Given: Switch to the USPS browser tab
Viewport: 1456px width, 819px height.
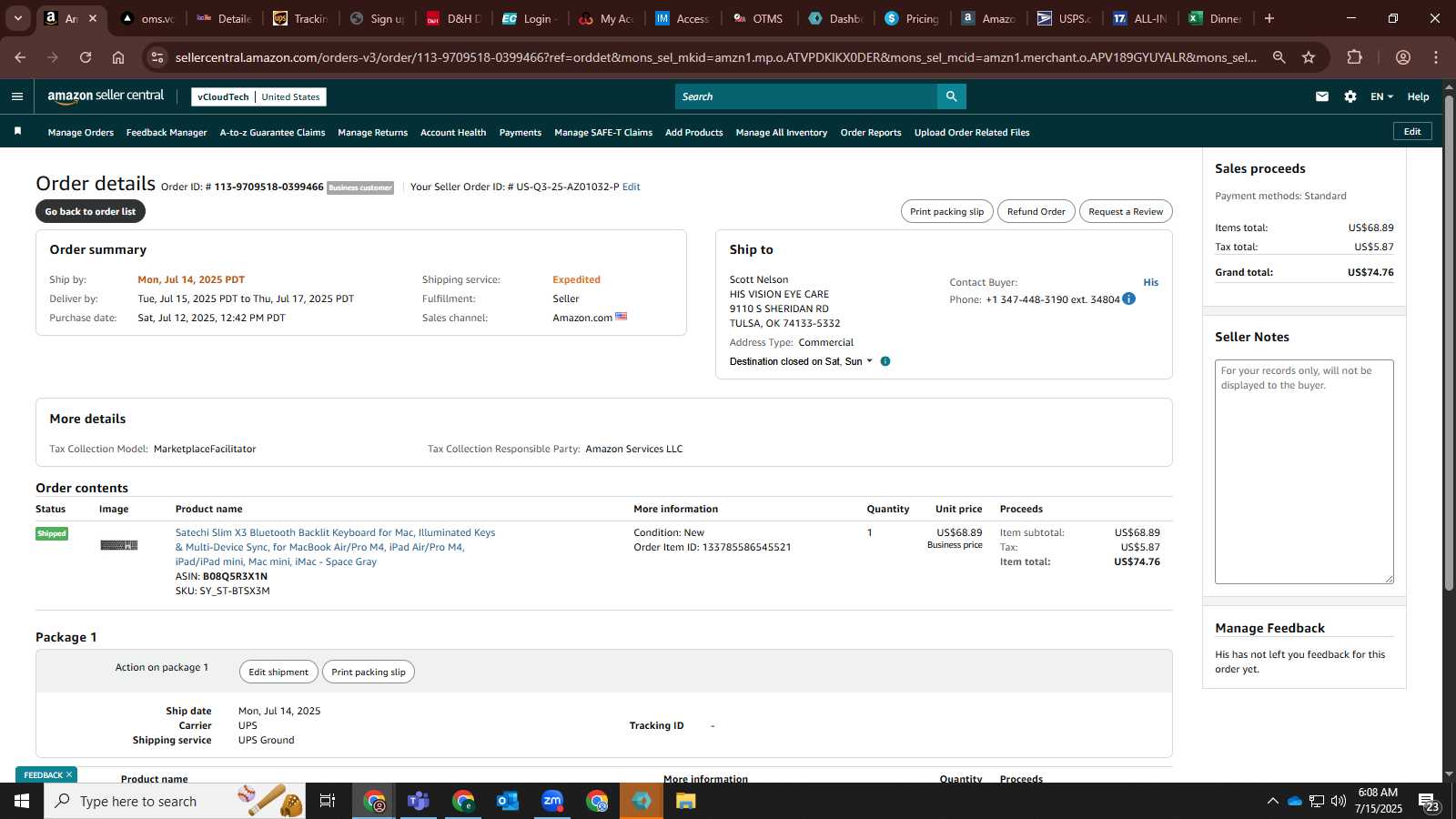Looking at the screenshot, I should [1064, 18].
